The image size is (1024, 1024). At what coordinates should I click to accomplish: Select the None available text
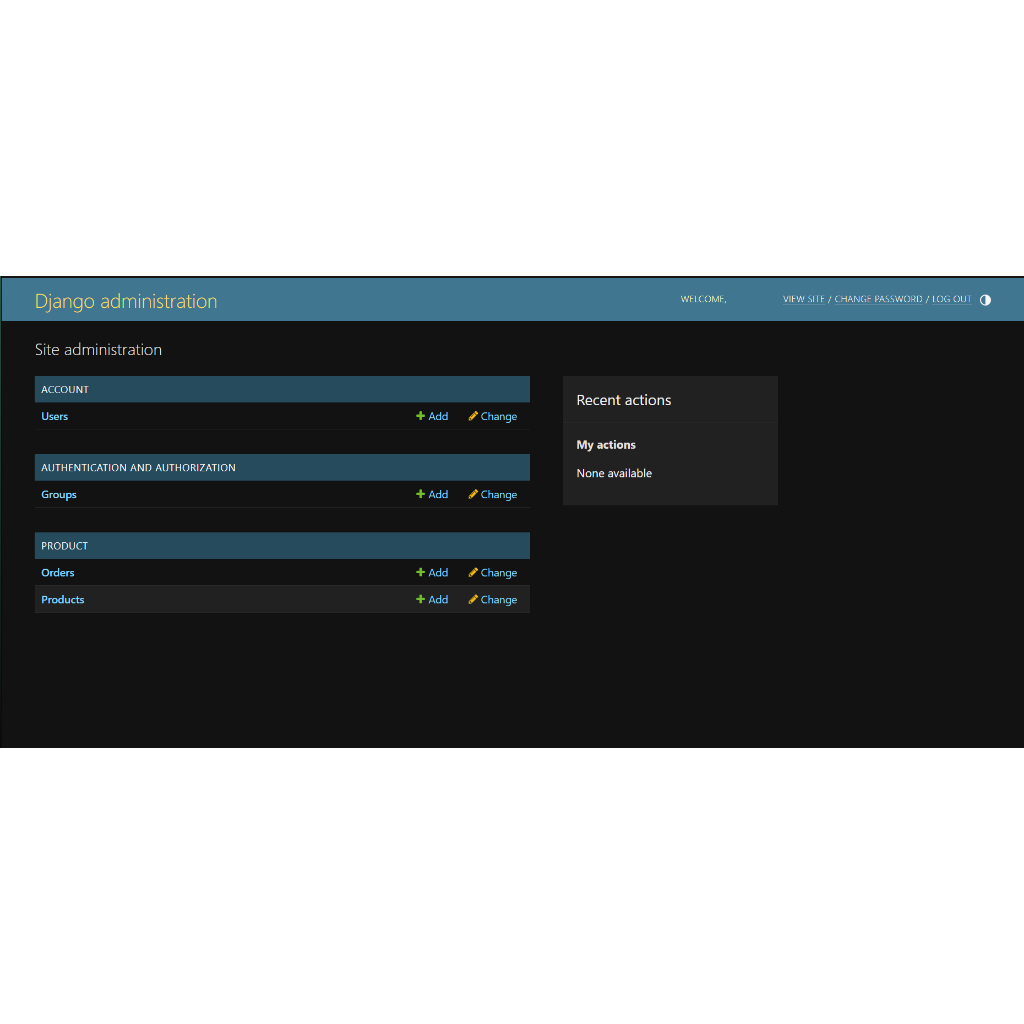coord(614,473)
